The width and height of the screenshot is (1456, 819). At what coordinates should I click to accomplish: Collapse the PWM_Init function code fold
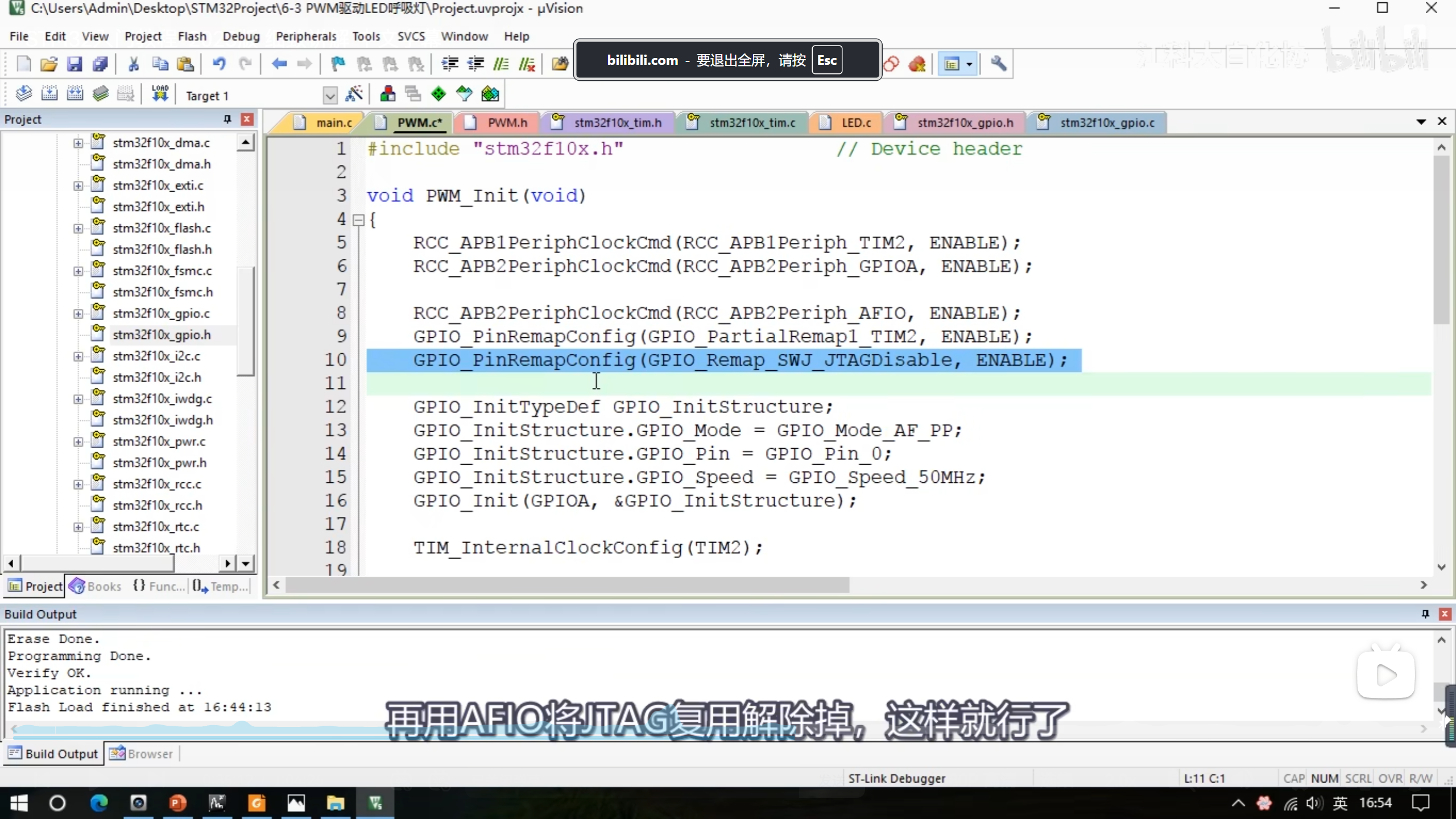(x=358, y=220)
